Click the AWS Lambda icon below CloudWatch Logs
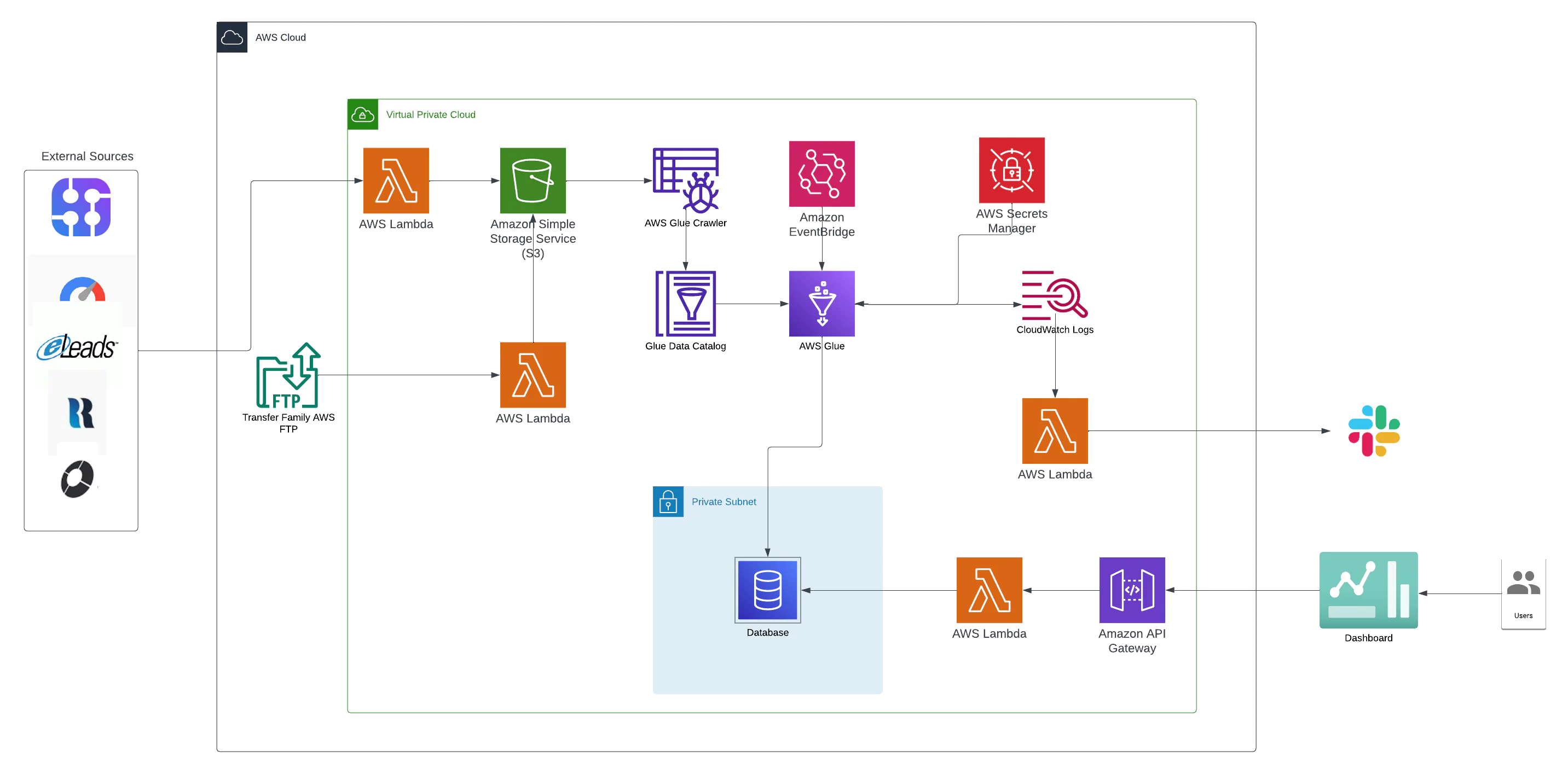 point(1055,431)
